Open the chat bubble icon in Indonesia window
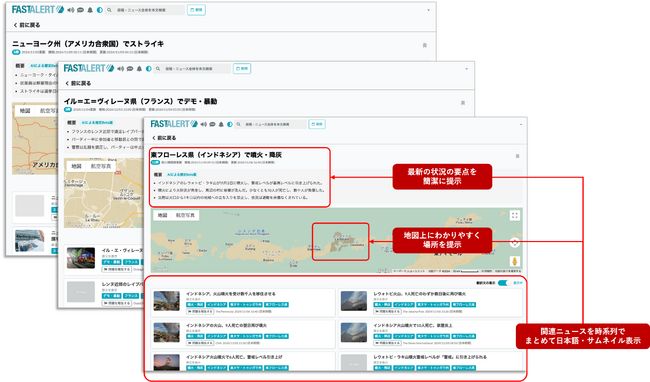 [212, 124]
